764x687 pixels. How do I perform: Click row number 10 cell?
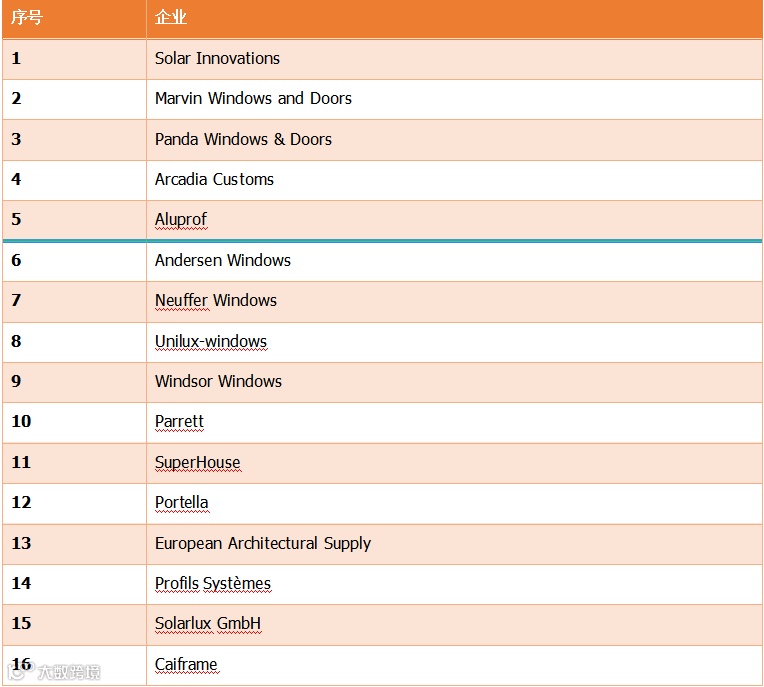(74, 423)
